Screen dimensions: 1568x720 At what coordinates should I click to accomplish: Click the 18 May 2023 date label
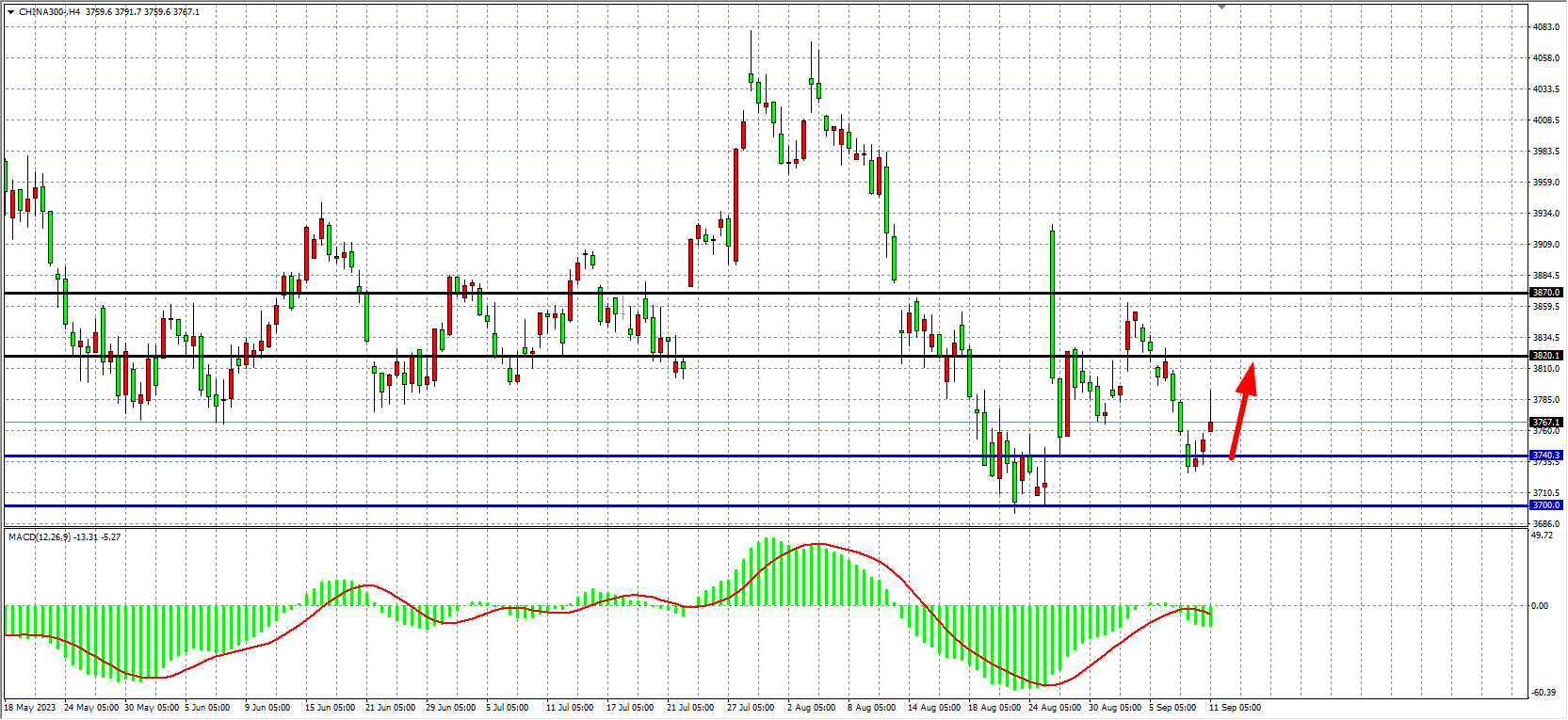(x=30, y=708)
